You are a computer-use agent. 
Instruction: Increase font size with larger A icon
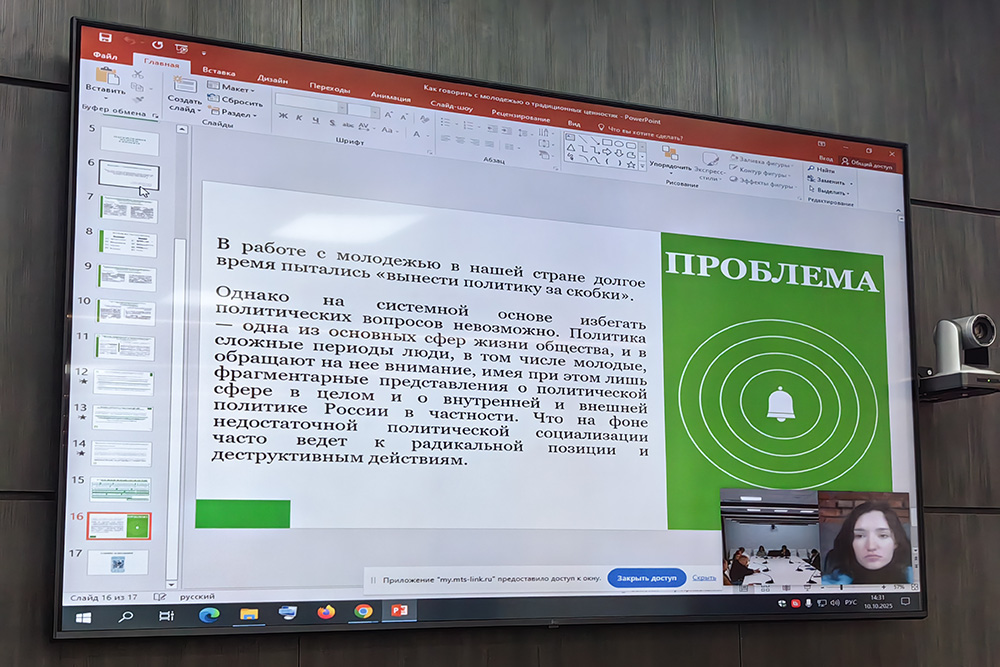[x=388, y=115]
